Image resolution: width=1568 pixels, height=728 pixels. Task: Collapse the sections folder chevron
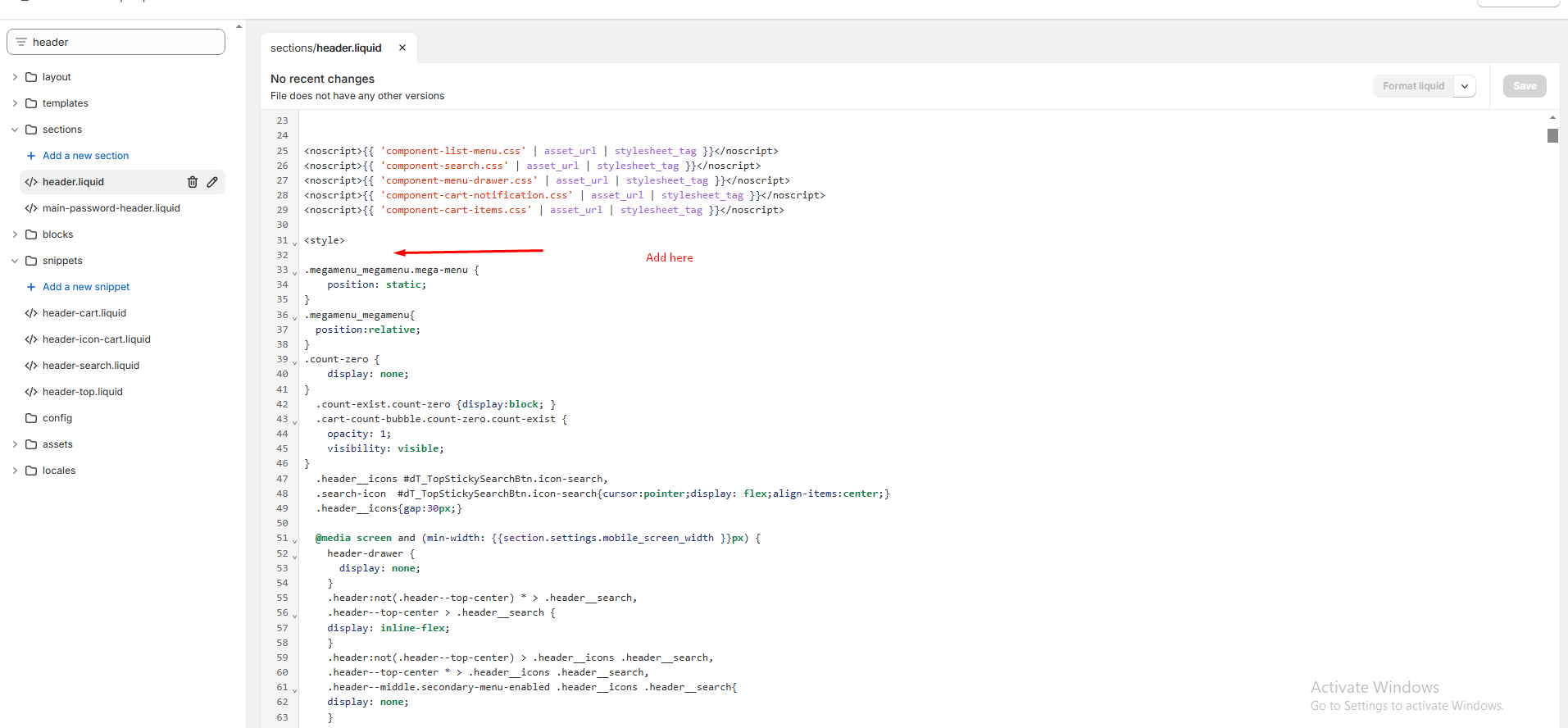point(15,130)
